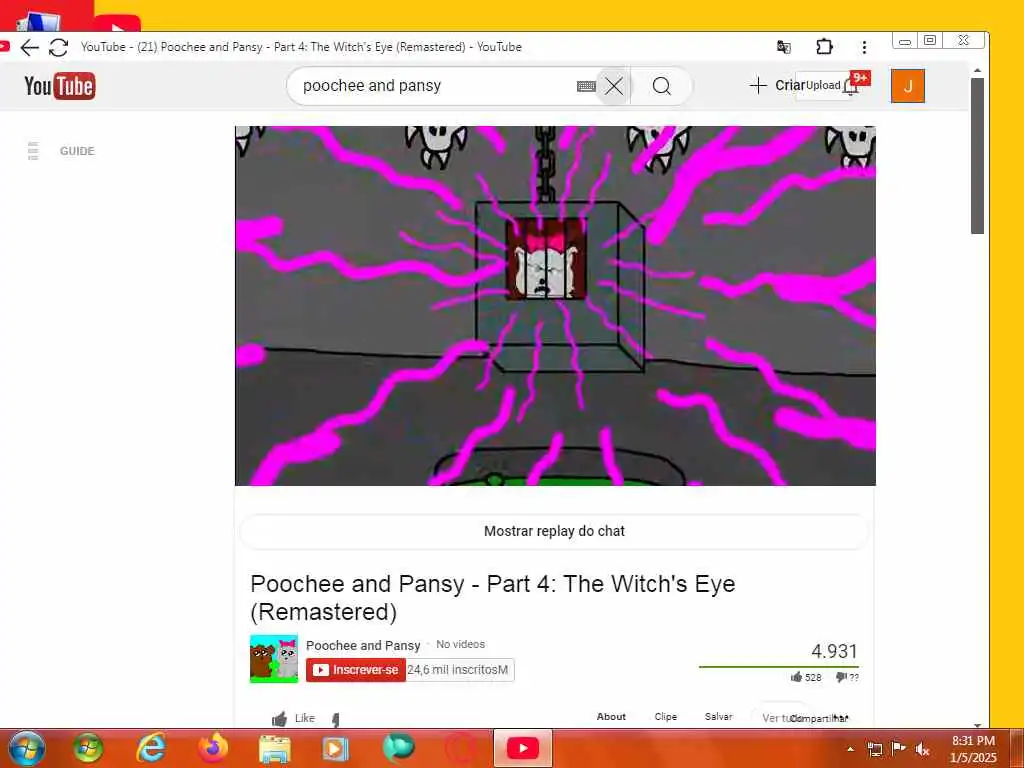
Task: Open the Action Center flag in tray
Action: [899, 748]
